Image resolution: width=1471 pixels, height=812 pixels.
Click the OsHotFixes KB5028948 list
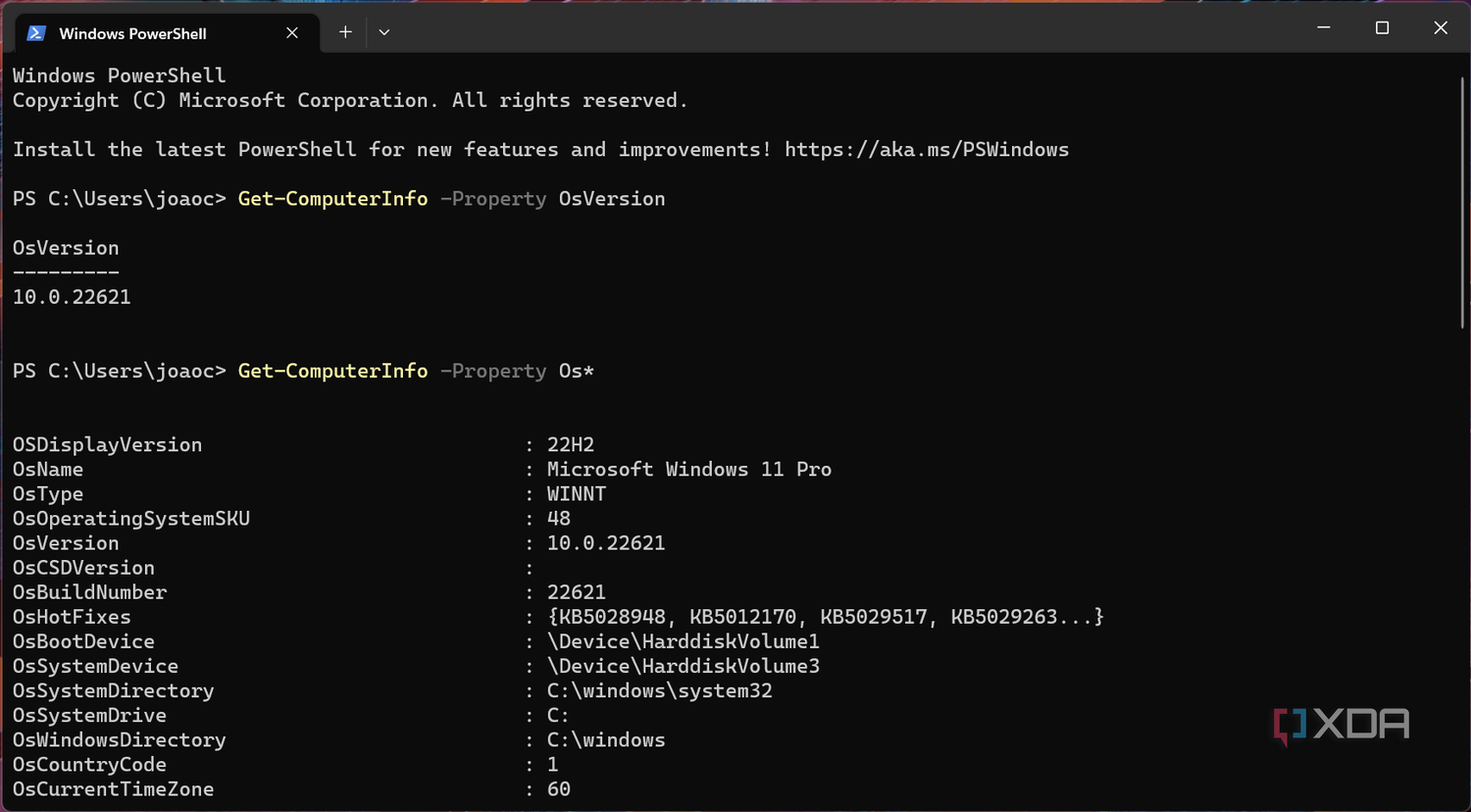pyautogui.click(x=825, y=617)
